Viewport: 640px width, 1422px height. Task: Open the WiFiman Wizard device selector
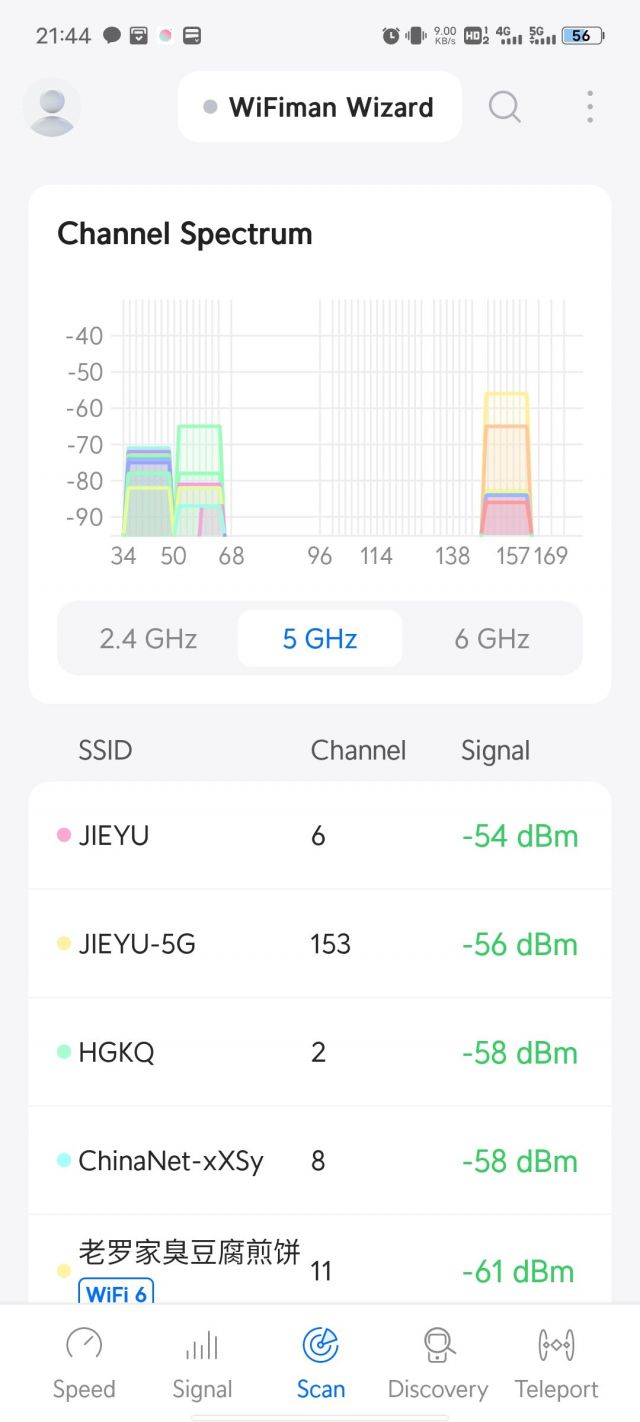tap(319, 106)
